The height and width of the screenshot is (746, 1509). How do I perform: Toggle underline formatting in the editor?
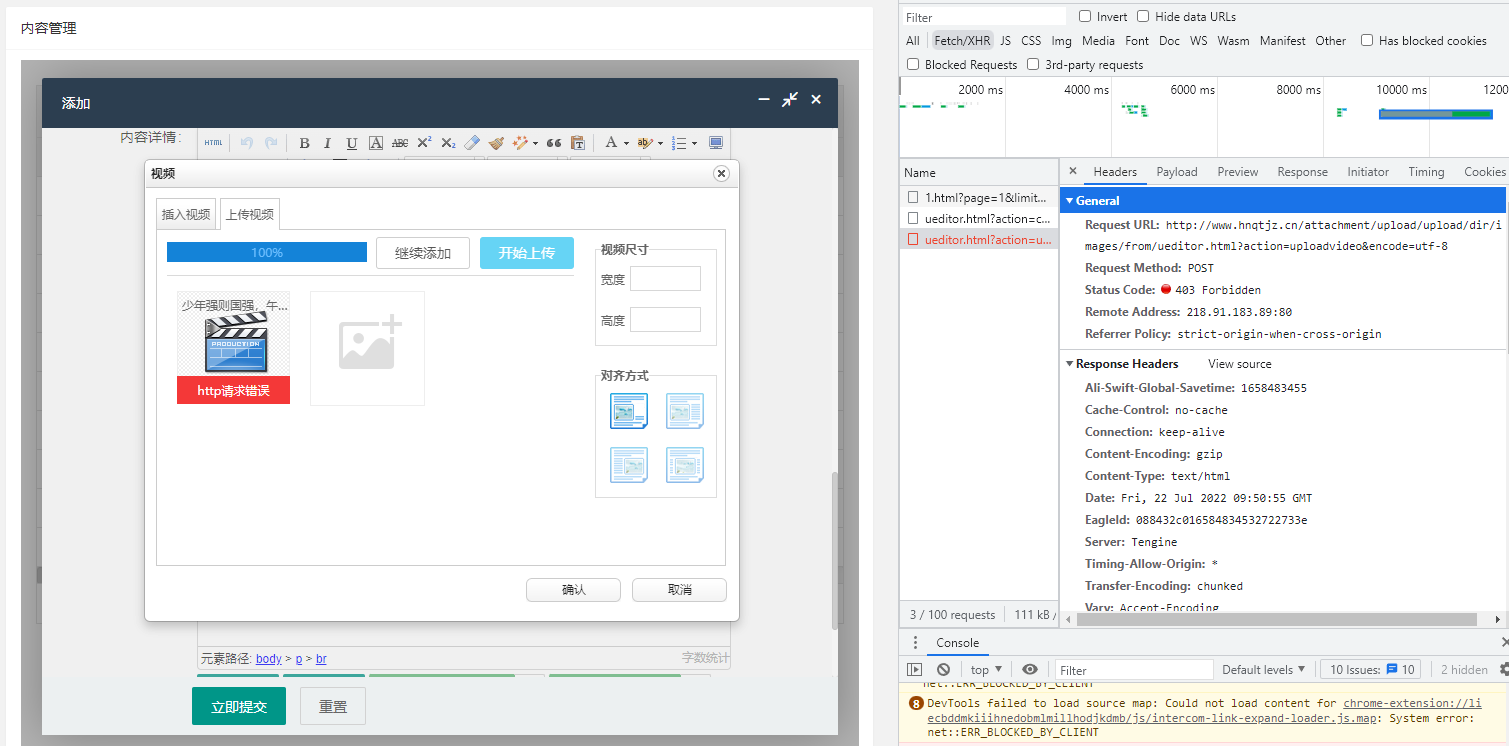pyautogui.click(x=351, y=143)
